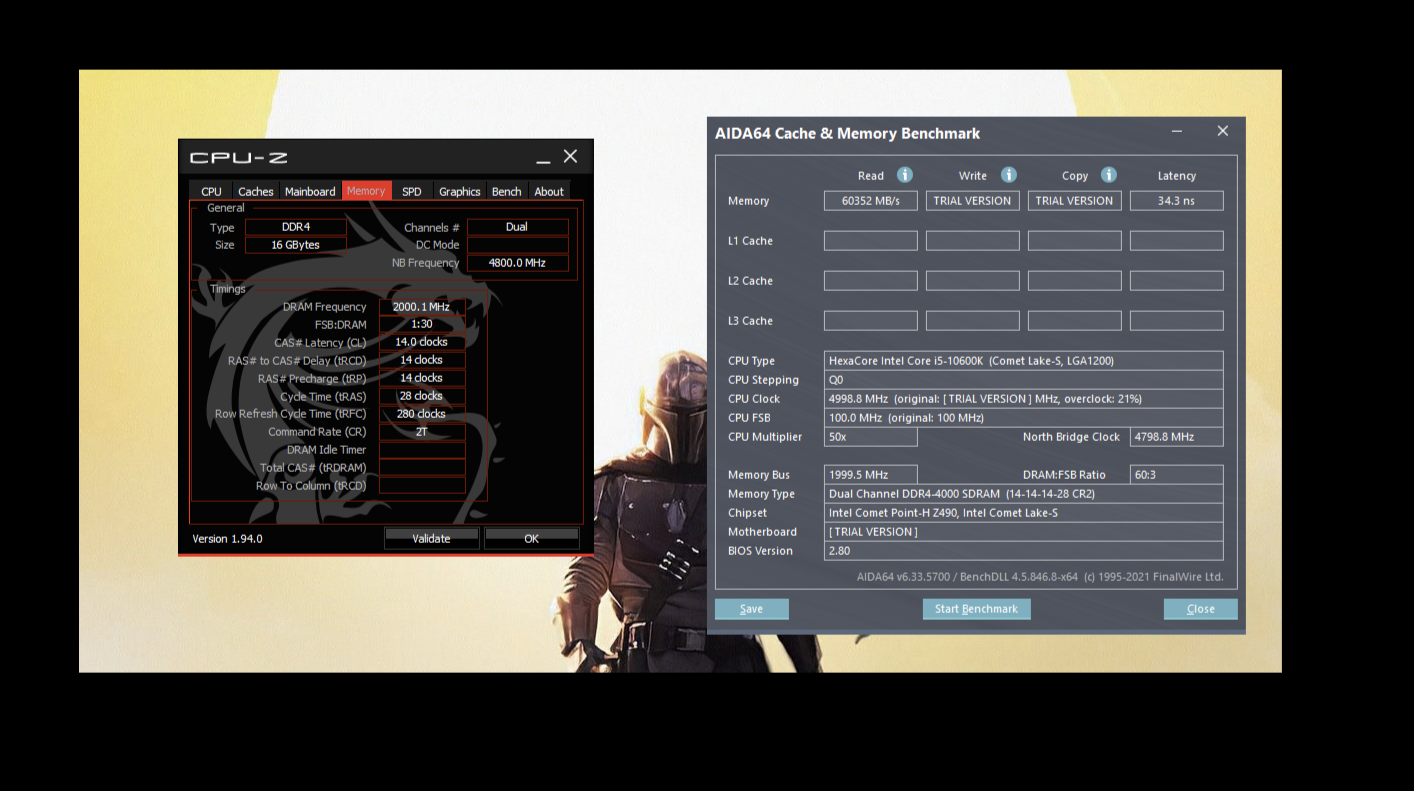
Task: Click the Memory Copy TRIAL VERSION field
Action: click(1075, 201)
